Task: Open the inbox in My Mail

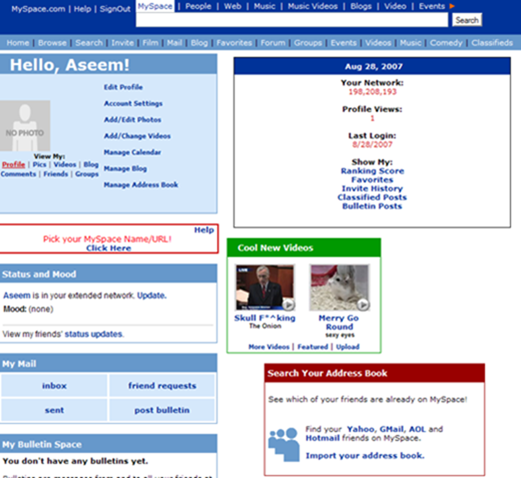Action: click(x=54, y=386)
